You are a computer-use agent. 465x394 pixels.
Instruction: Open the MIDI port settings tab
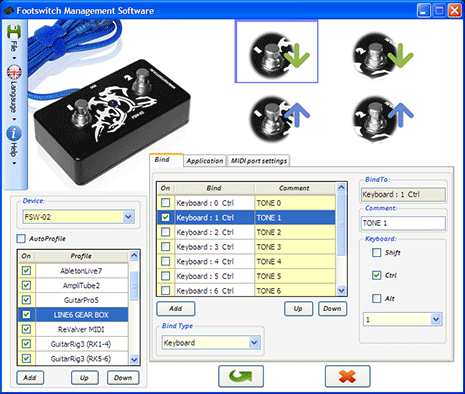pos(259,161)
